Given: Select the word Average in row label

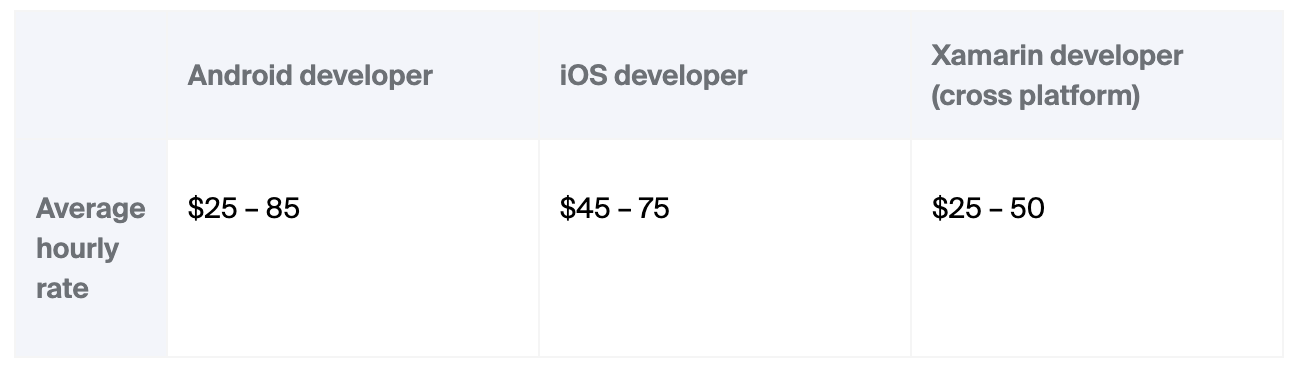Looking at the screenshot, I should point(90,208).
